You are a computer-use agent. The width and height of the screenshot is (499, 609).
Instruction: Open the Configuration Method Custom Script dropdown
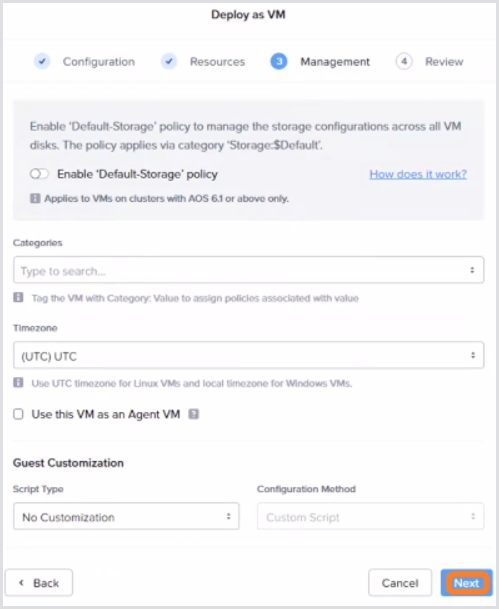click(370, 516)
